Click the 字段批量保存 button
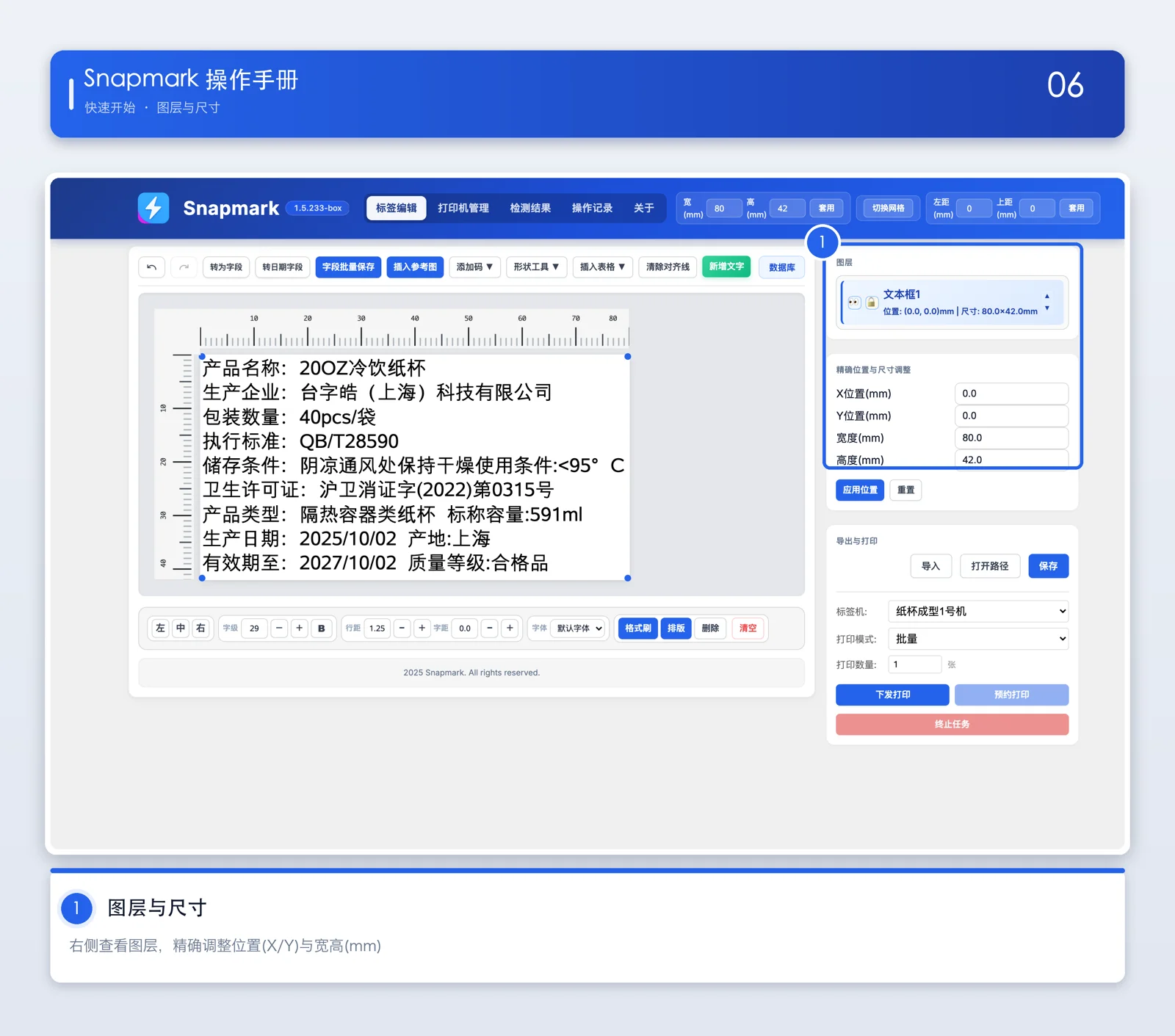 click(x=348, y=267)
